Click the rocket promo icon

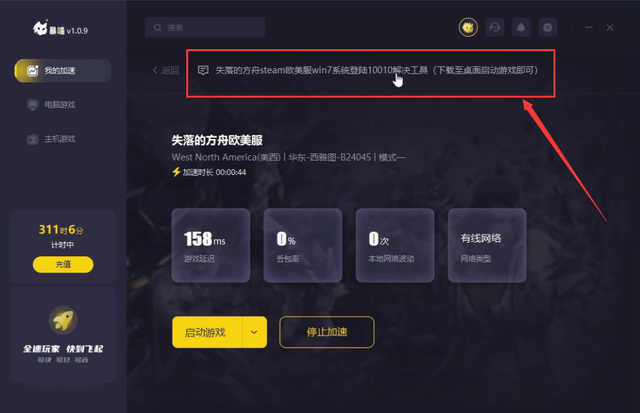(x=63, y=320)
